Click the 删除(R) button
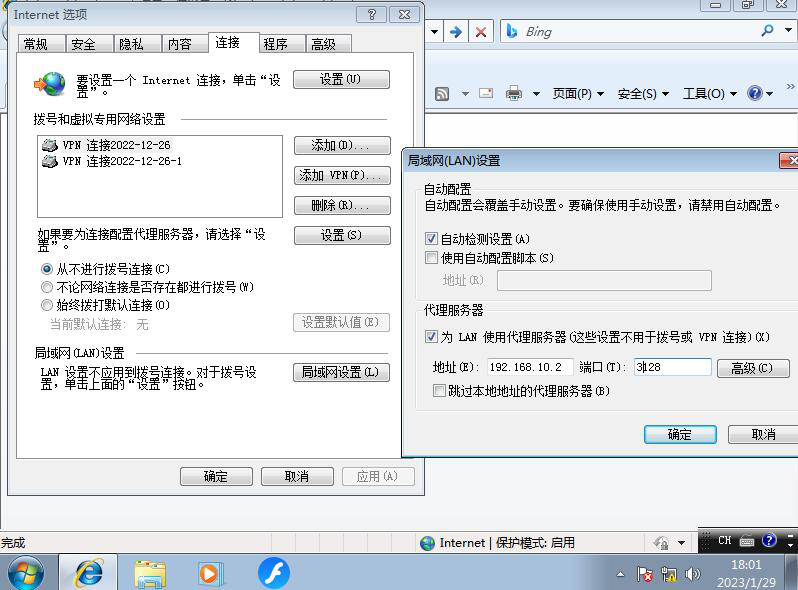 (x=342, y=206)
